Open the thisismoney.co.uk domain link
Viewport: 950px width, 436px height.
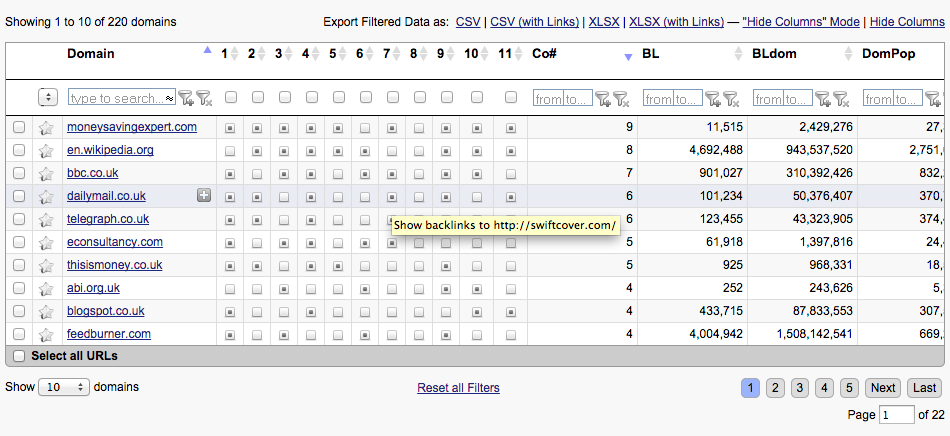[115, 265]
